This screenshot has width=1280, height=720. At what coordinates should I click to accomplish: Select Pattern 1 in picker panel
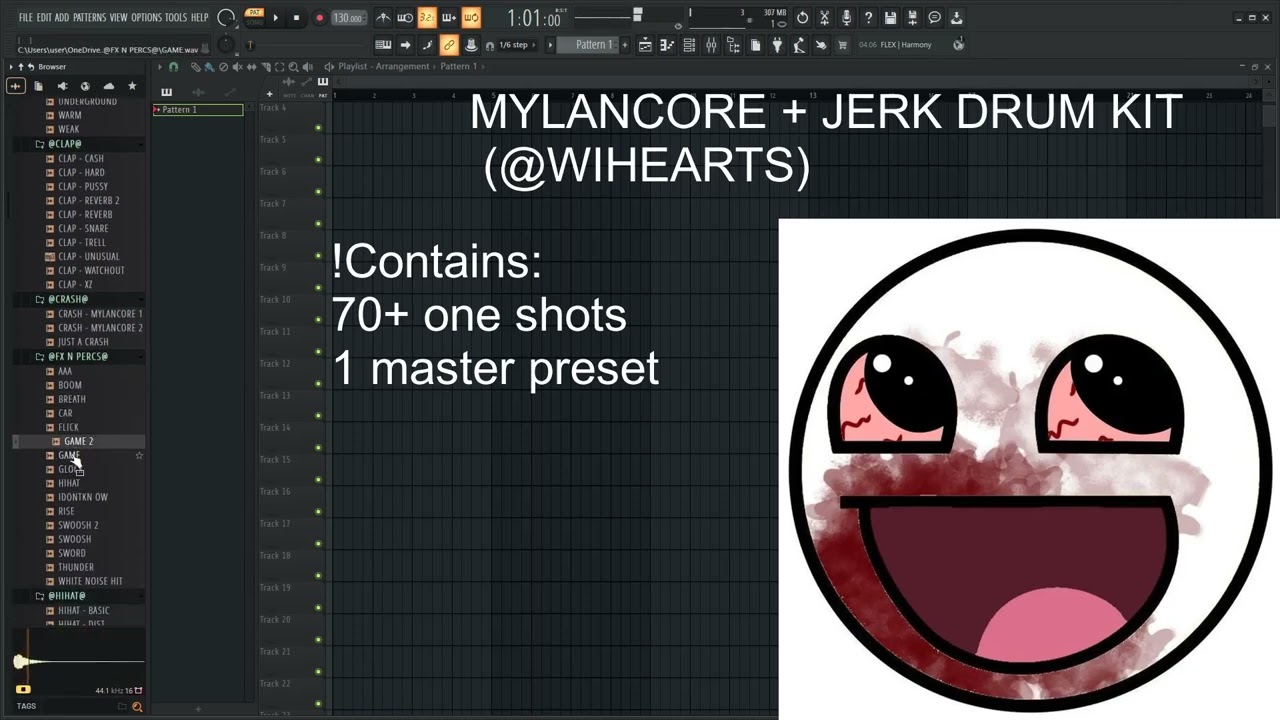pos(198,110)
